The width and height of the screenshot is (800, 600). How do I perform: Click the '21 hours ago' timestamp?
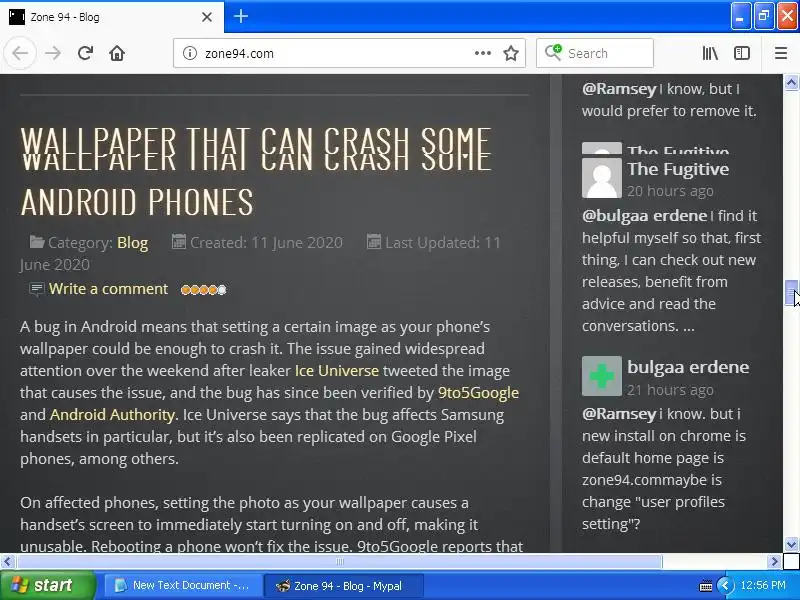click(x=670, y=390)
